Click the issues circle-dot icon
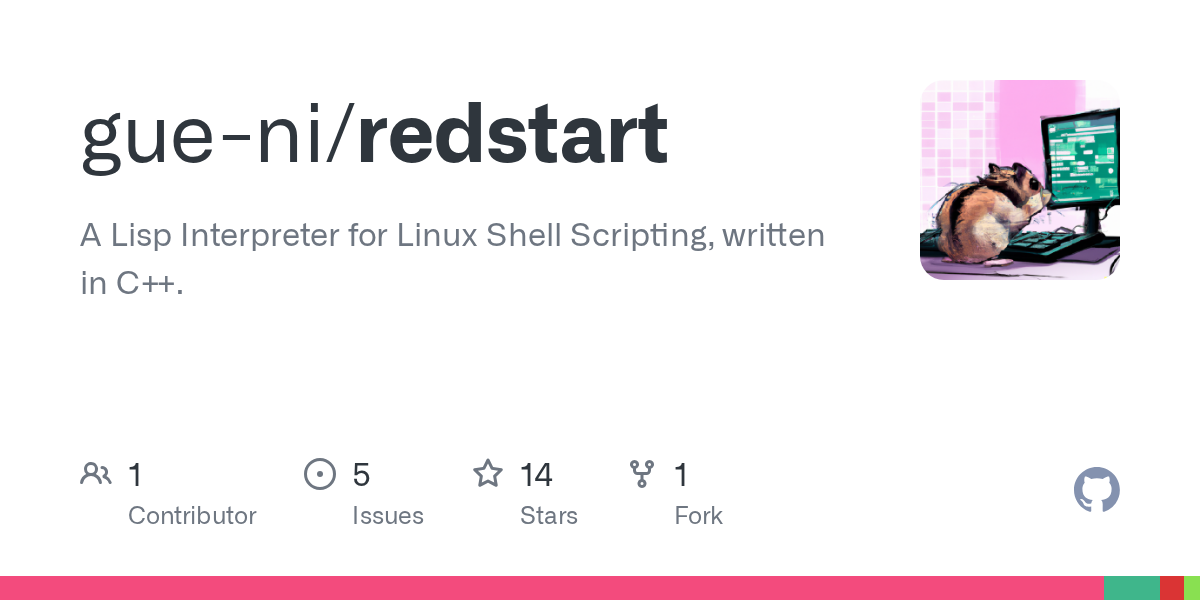Viewport: 1200px width, 600px height. coord(319,474)
